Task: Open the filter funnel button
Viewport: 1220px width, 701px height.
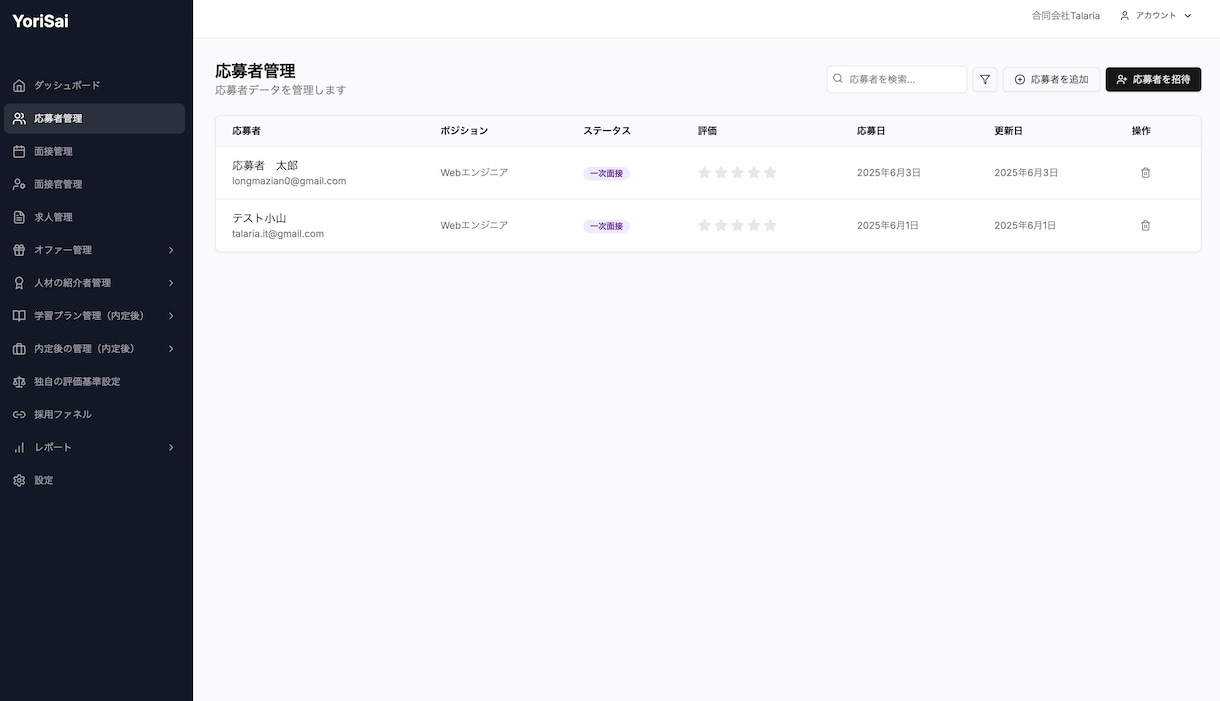Action: [985, 79]
